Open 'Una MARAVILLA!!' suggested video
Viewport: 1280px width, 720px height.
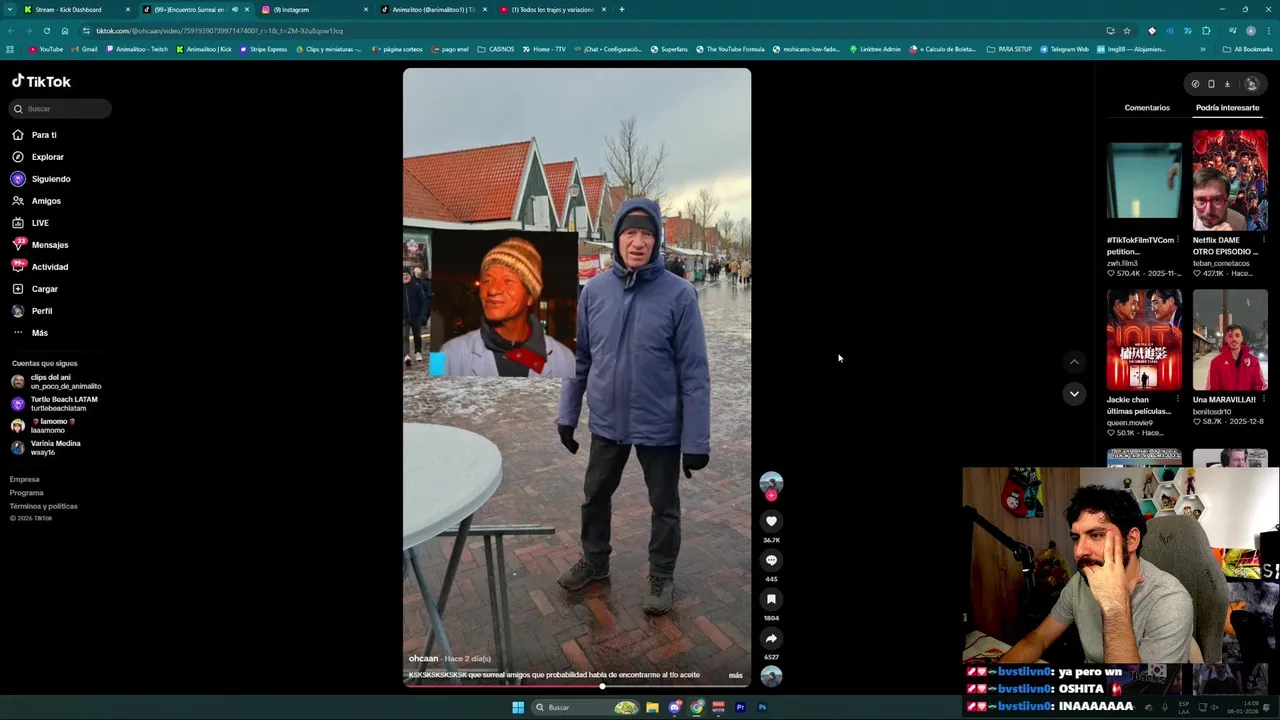click(1230, 340)
